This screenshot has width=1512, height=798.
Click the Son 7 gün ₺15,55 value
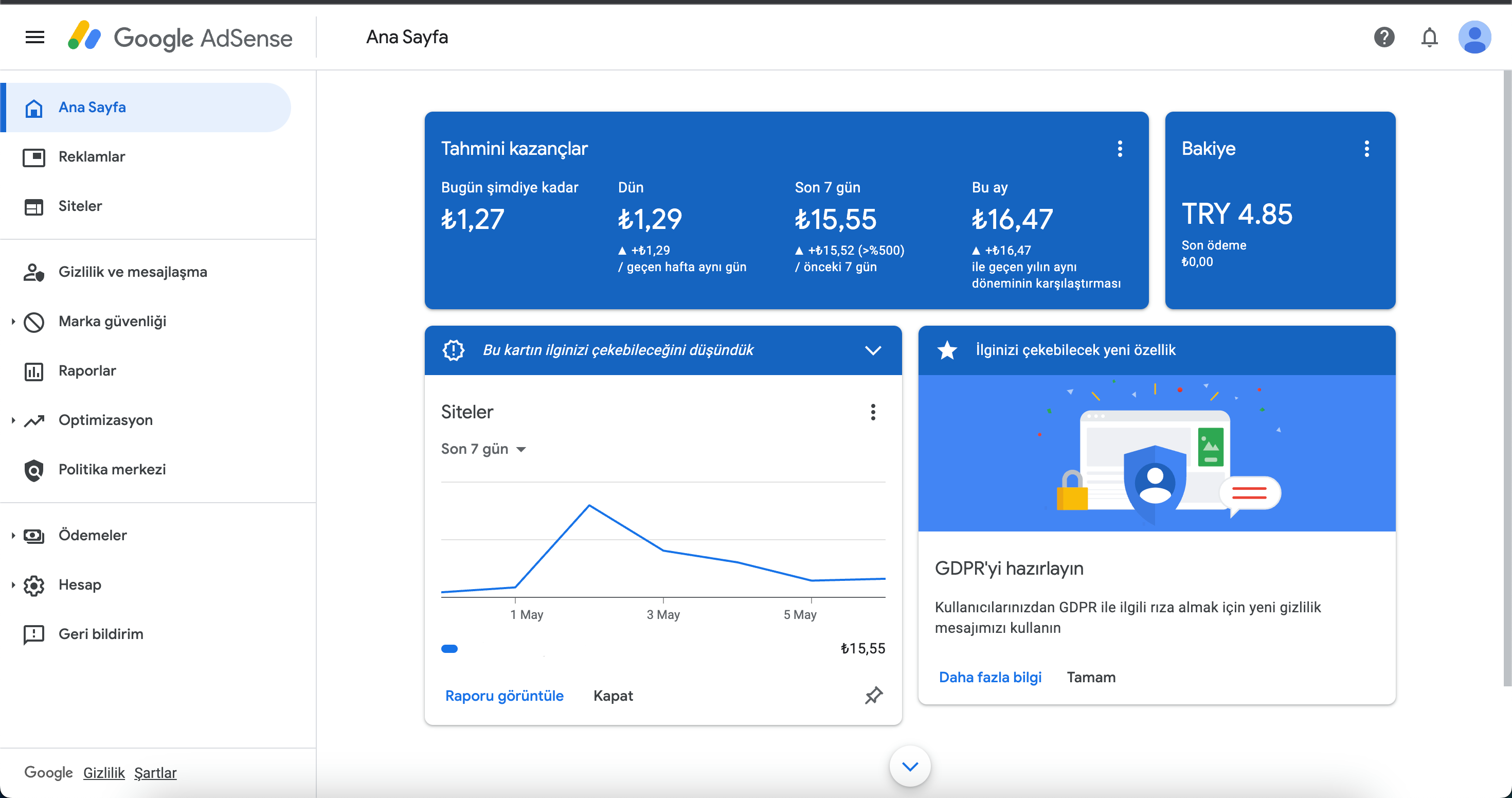coord(835,220)
